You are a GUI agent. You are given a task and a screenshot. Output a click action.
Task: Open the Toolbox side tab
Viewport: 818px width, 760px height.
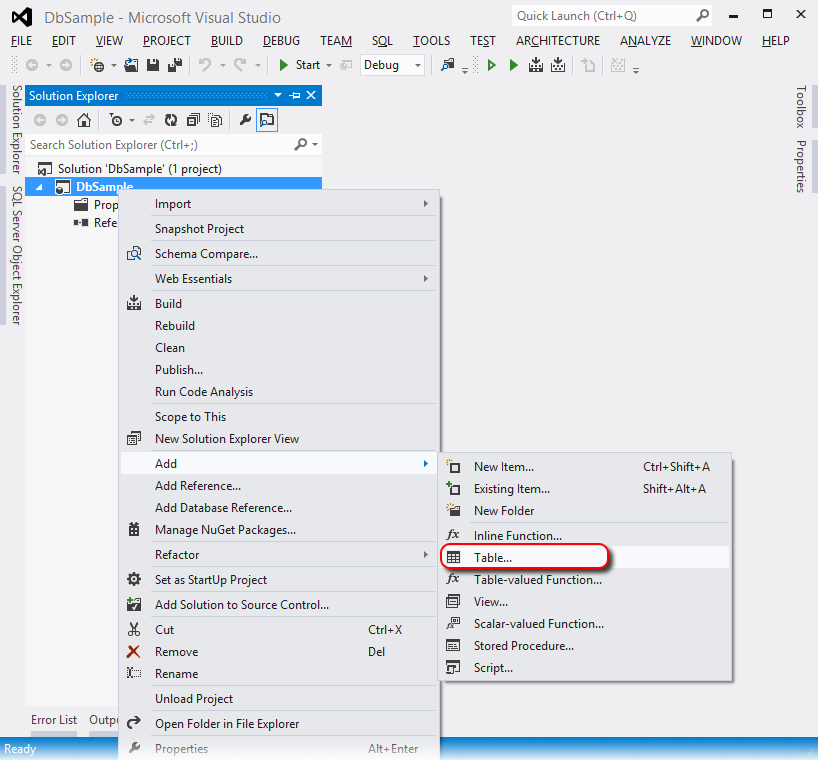tap(801, 107)
